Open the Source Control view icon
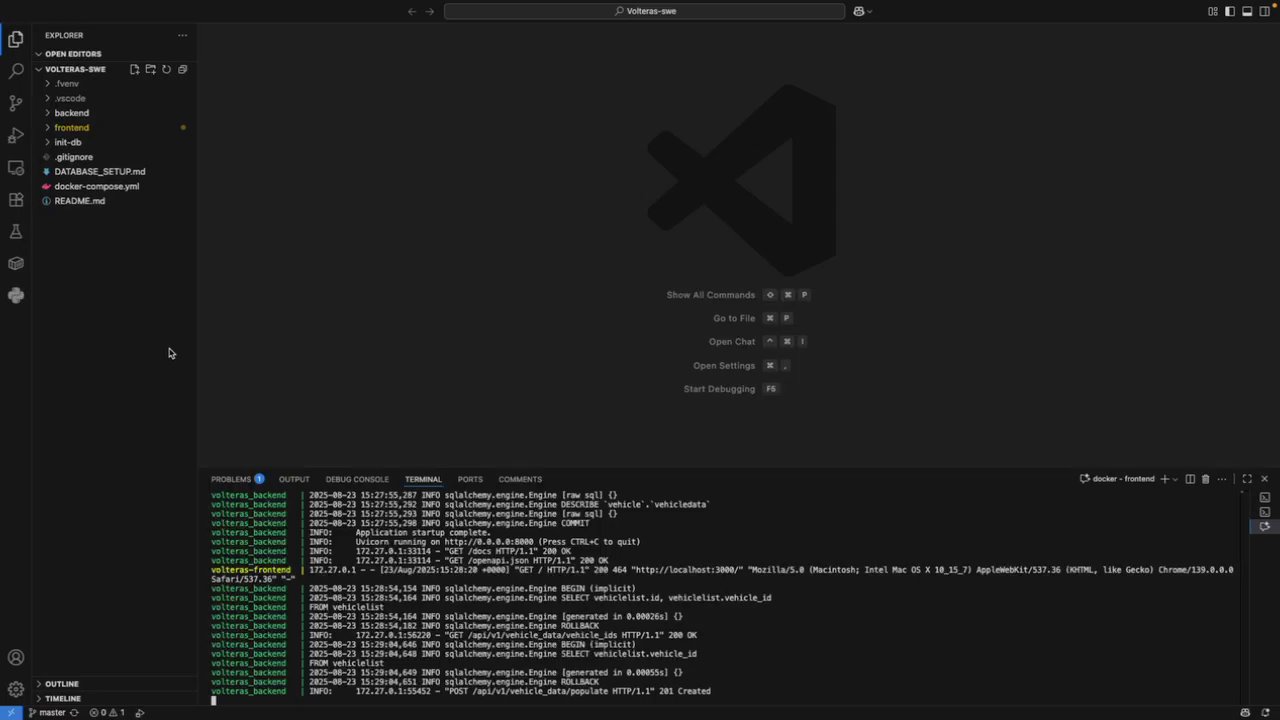 click(x=15, y=103)
